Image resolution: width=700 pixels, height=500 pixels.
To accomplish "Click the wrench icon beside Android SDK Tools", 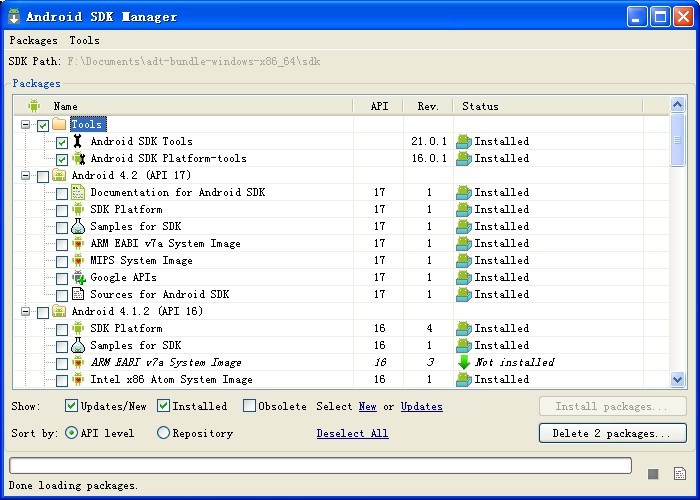I will click(78, 141).
